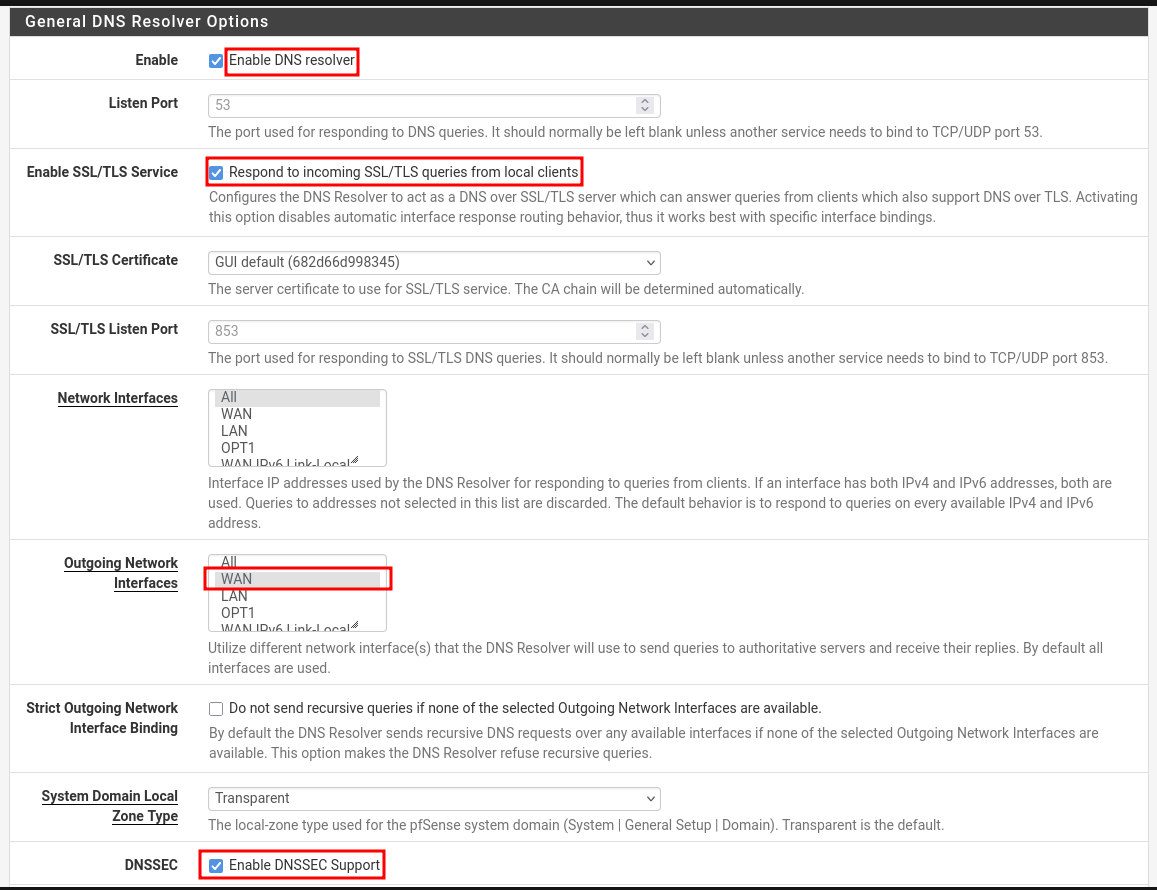Select WAN in Network Interfaces list

[298, 414]
